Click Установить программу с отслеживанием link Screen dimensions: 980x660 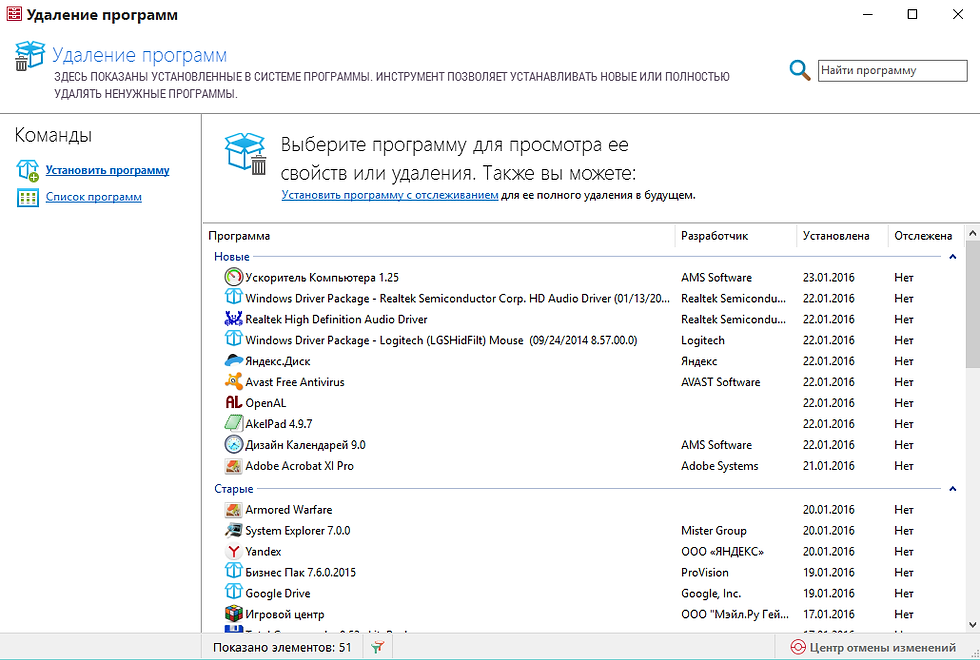pos(390,195)
